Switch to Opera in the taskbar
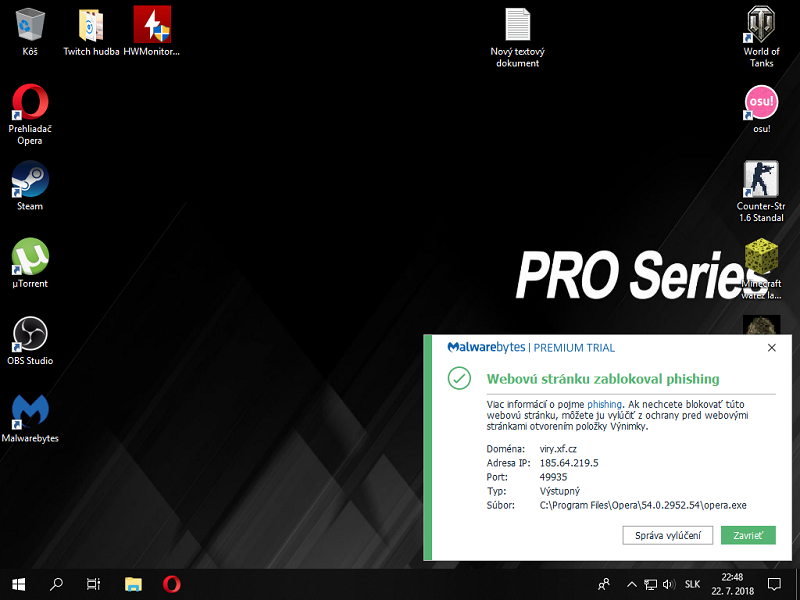This screenshot has width=800, height=600. tap(171, 584)
